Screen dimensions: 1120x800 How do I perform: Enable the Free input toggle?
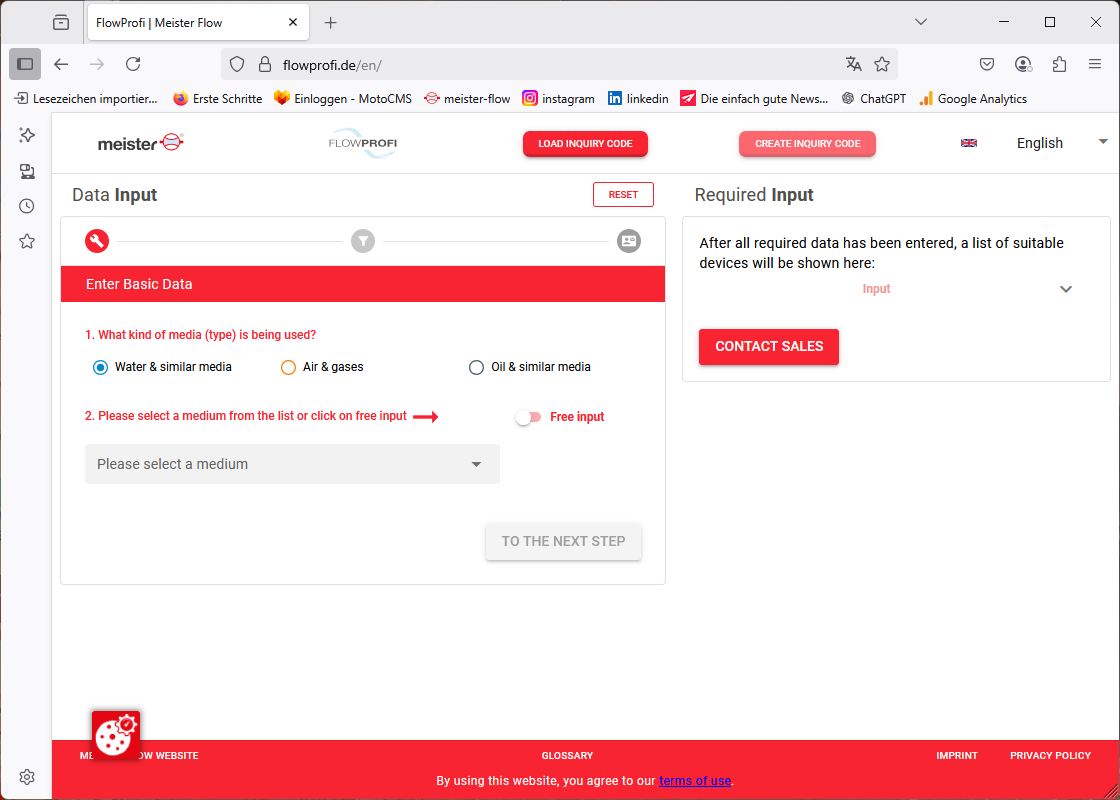[527, 417]
